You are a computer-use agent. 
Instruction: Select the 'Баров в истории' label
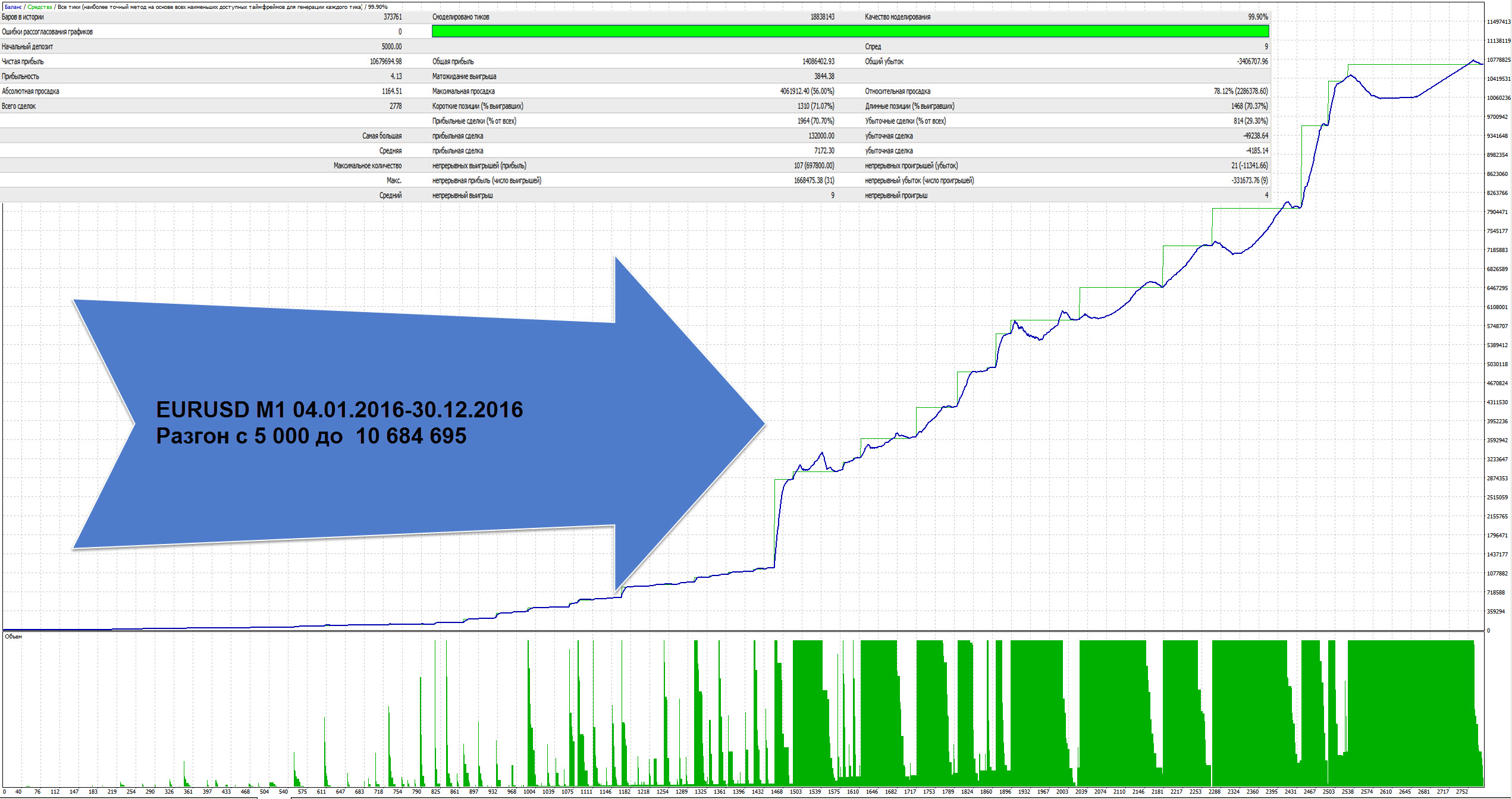[23, 17]
